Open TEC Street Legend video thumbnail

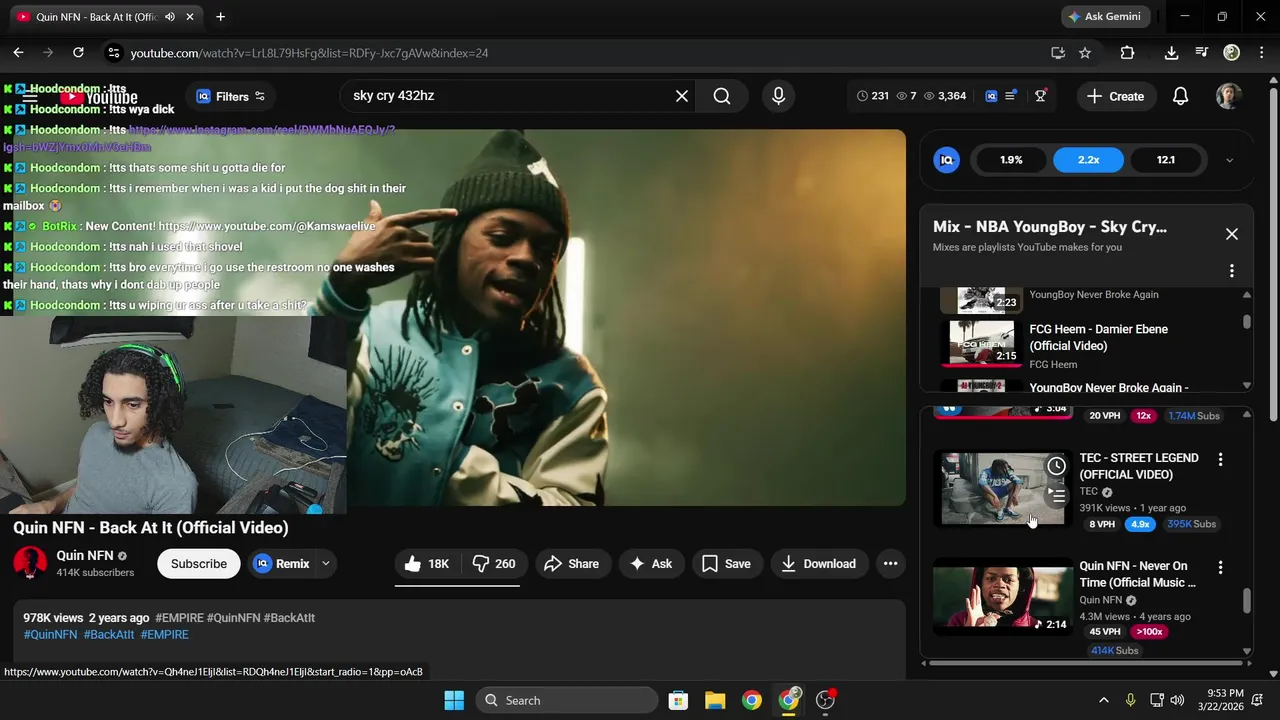tap(1003, 489)
